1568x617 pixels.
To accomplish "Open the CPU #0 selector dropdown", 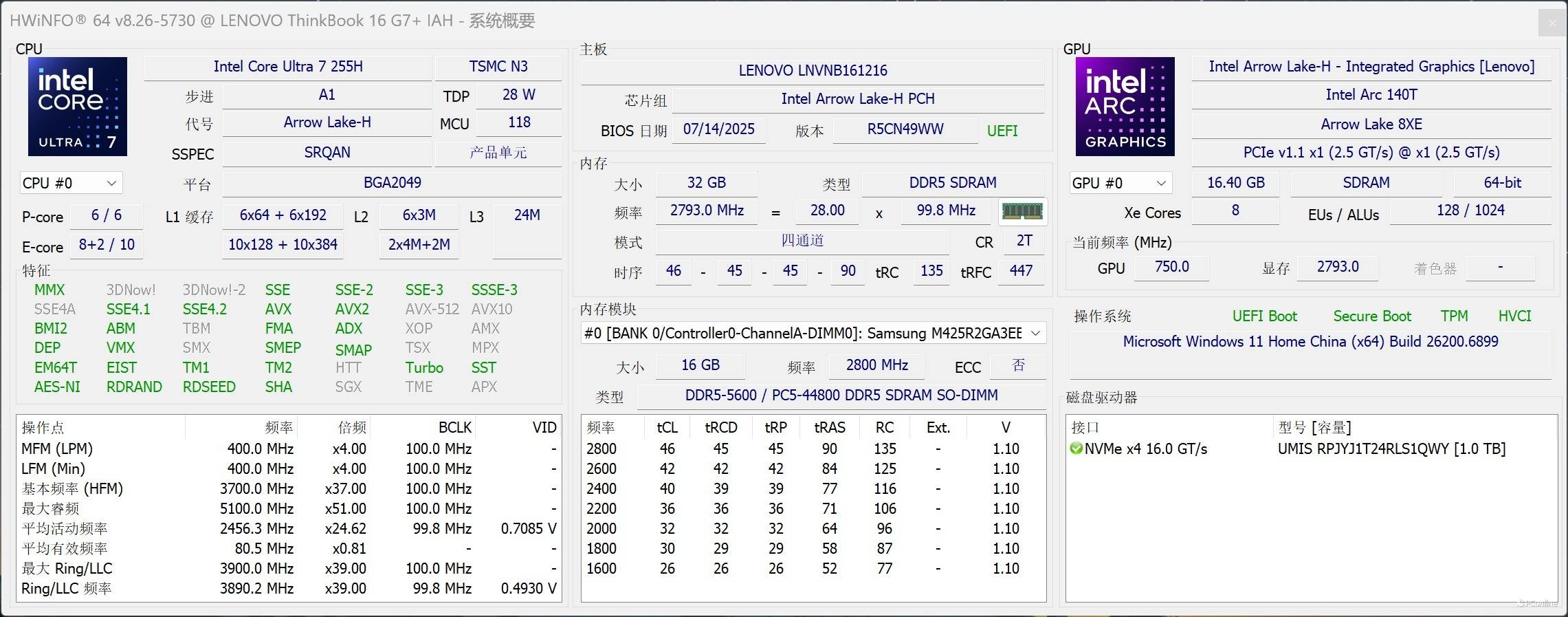I will pyautogui.click(x=71, y=183).
